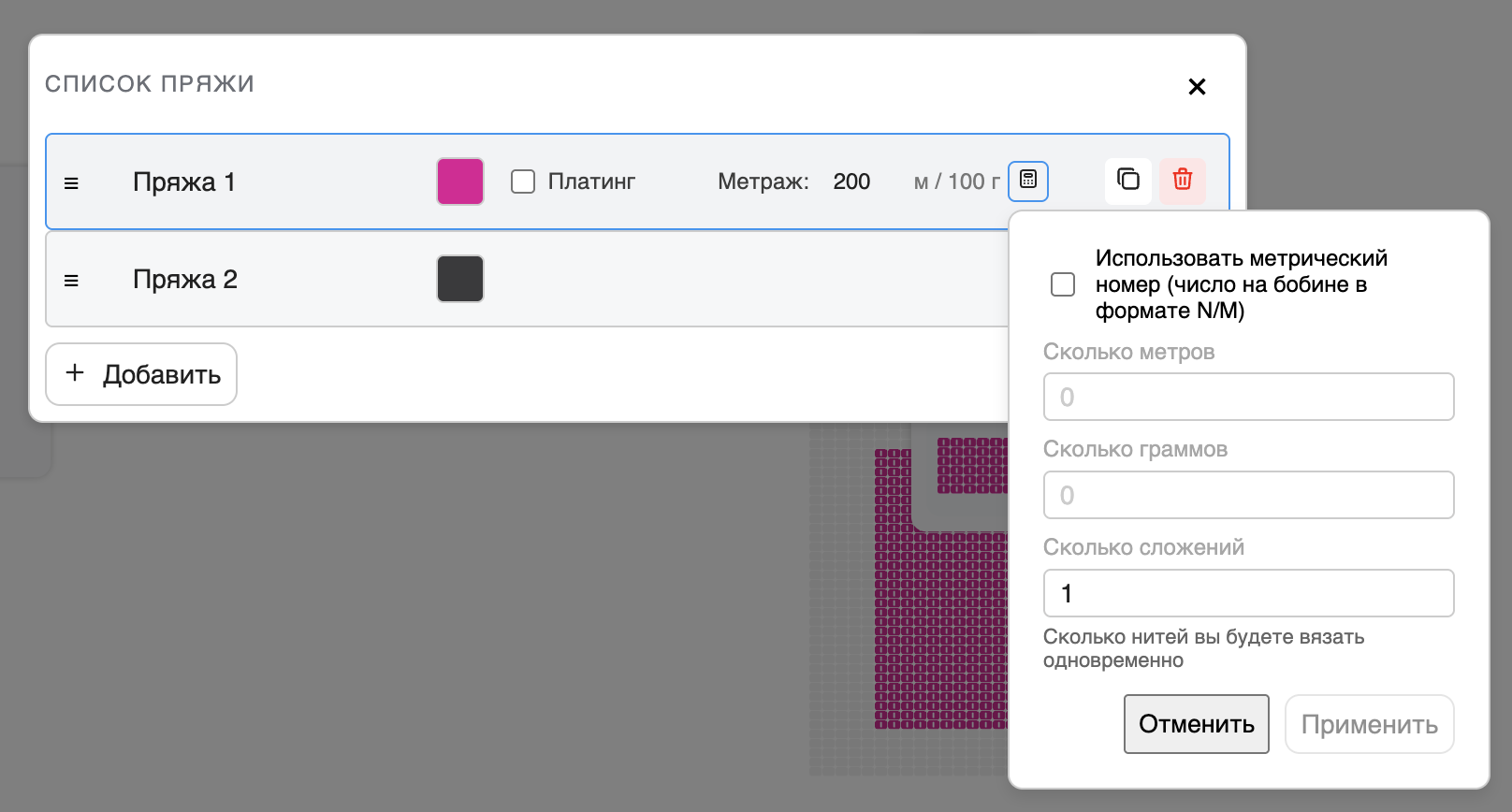Open the pink color swatch of Пряжа 1
This screenshot has width=1512, height=812.
pos(460,181)
